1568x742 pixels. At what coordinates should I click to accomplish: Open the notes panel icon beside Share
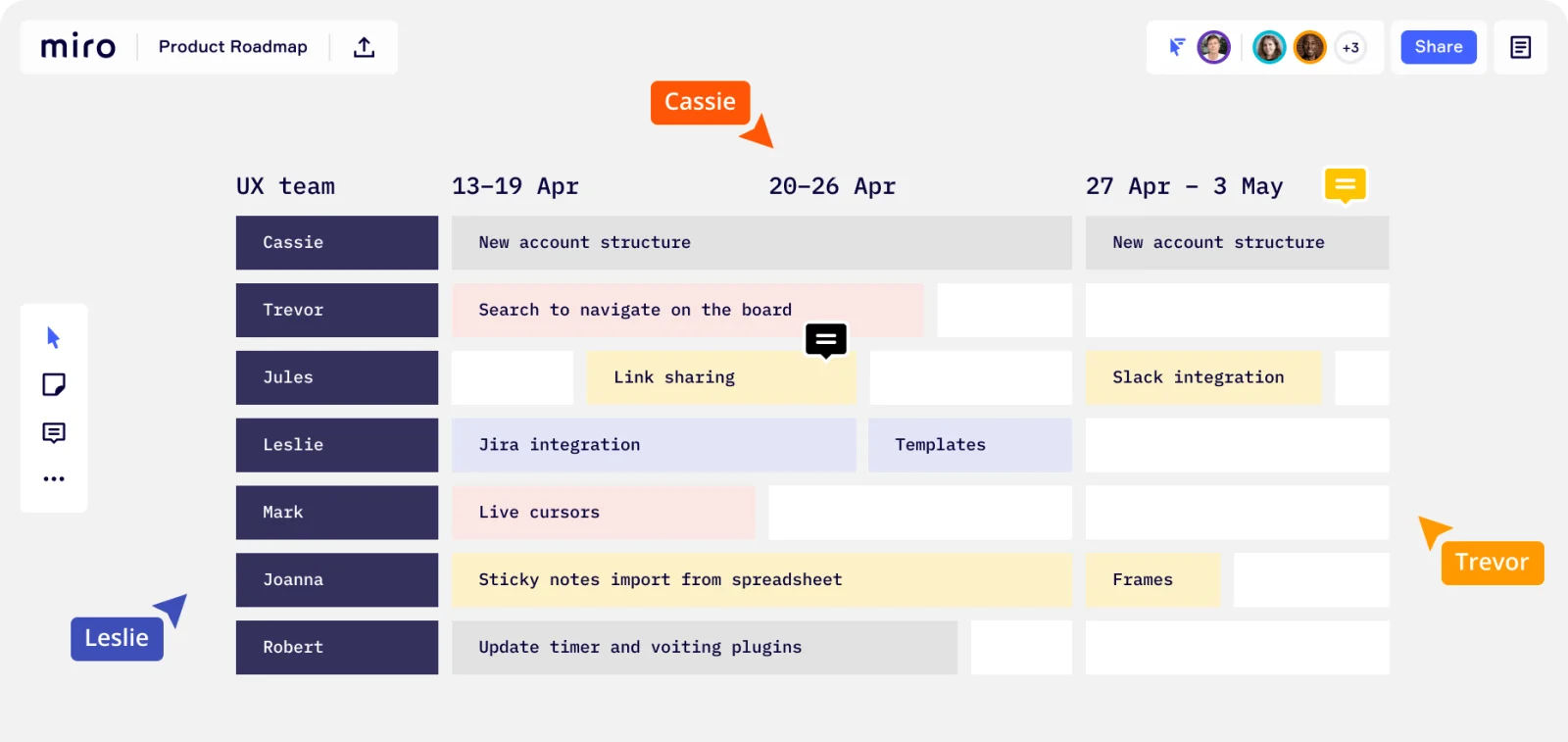1521,47
